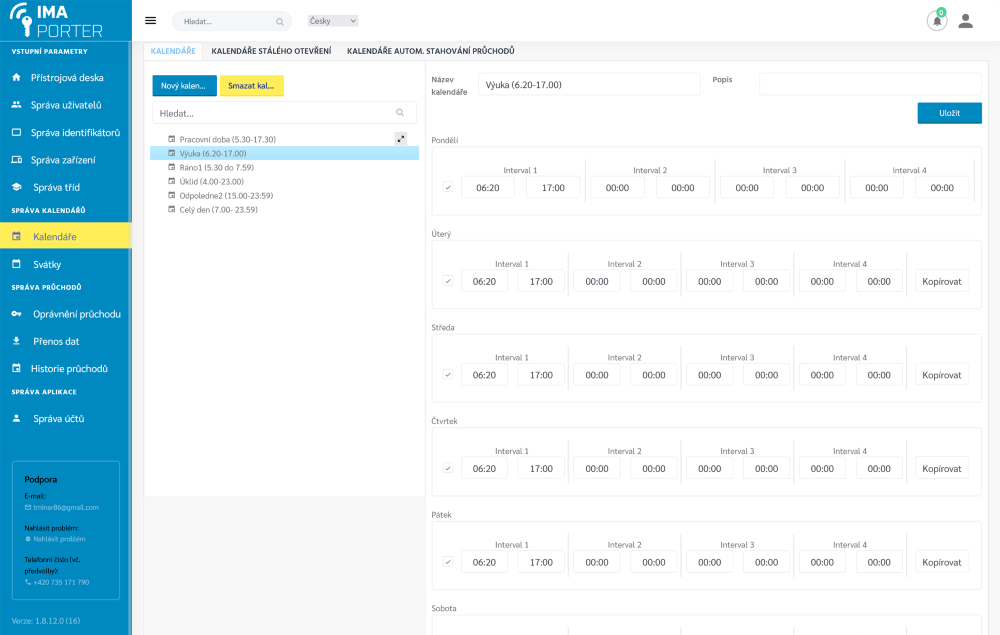1000x635 pixels.
Task: Click calendar icon of Pracovní doba (5.30-17.30)
Action: tap(172, 139)
